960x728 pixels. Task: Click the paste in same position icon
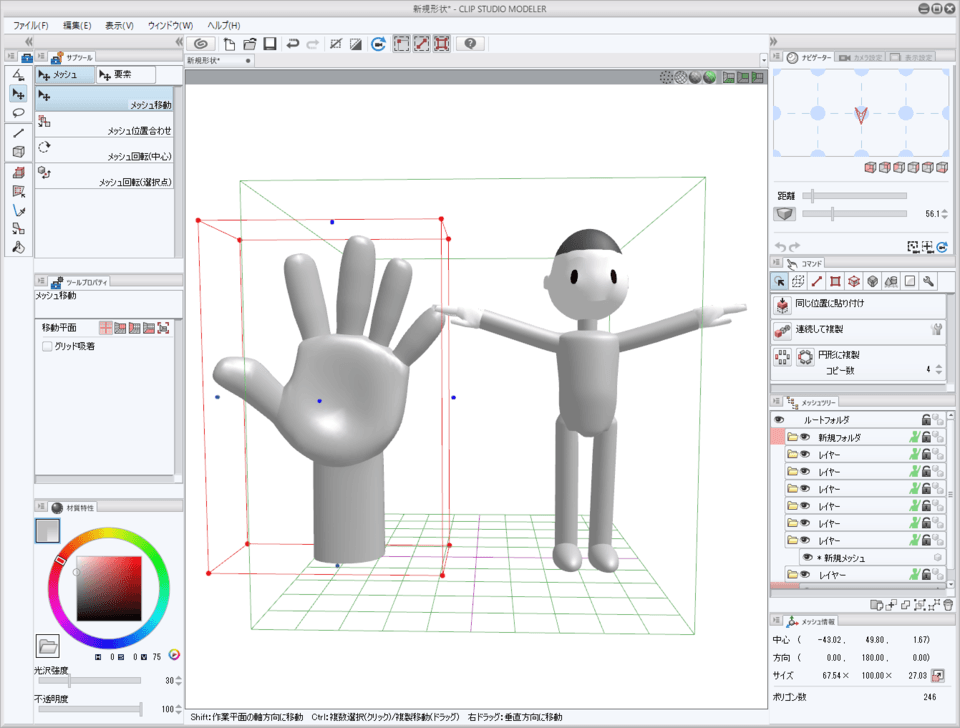782,304
